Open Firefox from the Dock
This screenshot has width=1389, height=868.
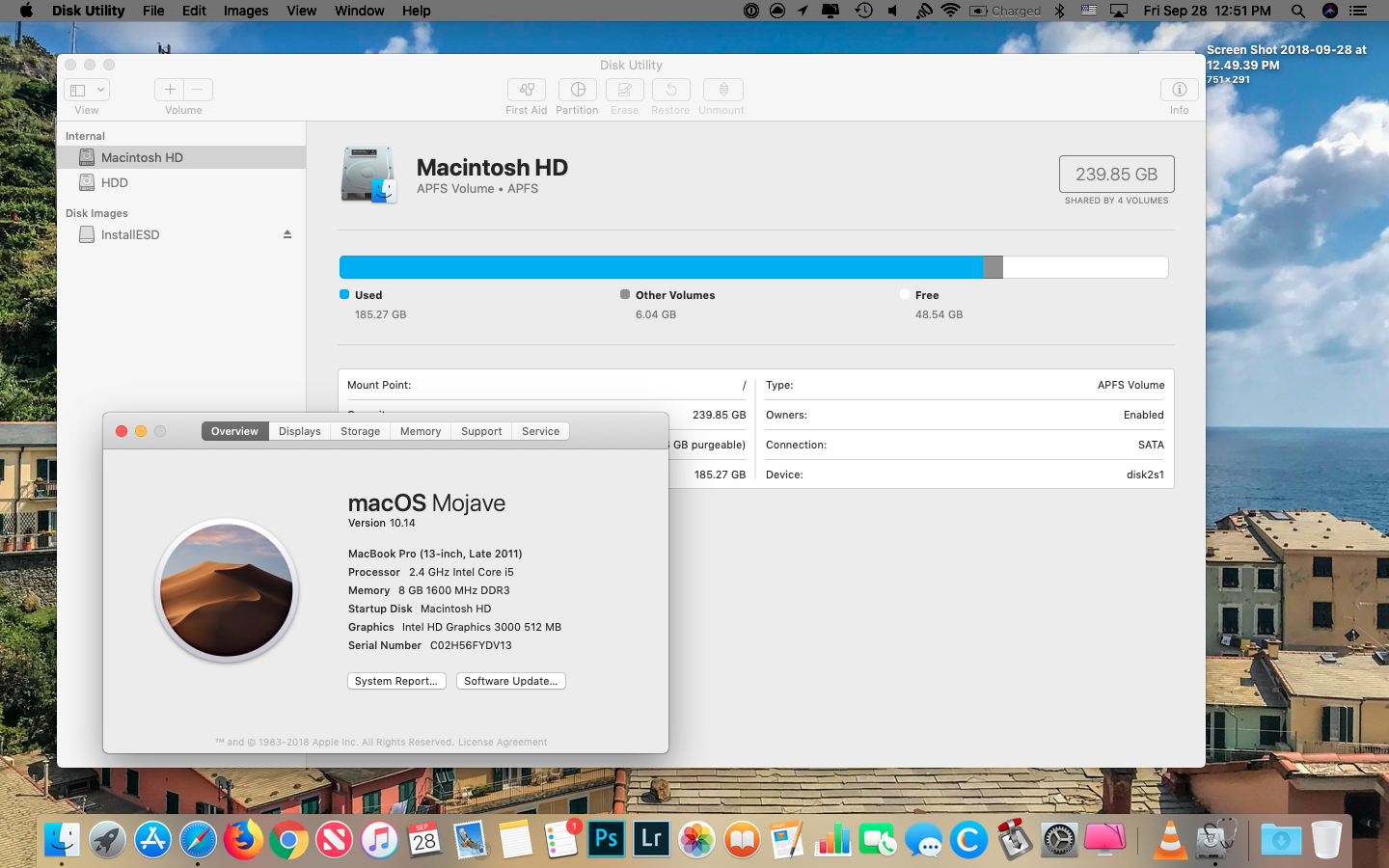click(243, 840)
